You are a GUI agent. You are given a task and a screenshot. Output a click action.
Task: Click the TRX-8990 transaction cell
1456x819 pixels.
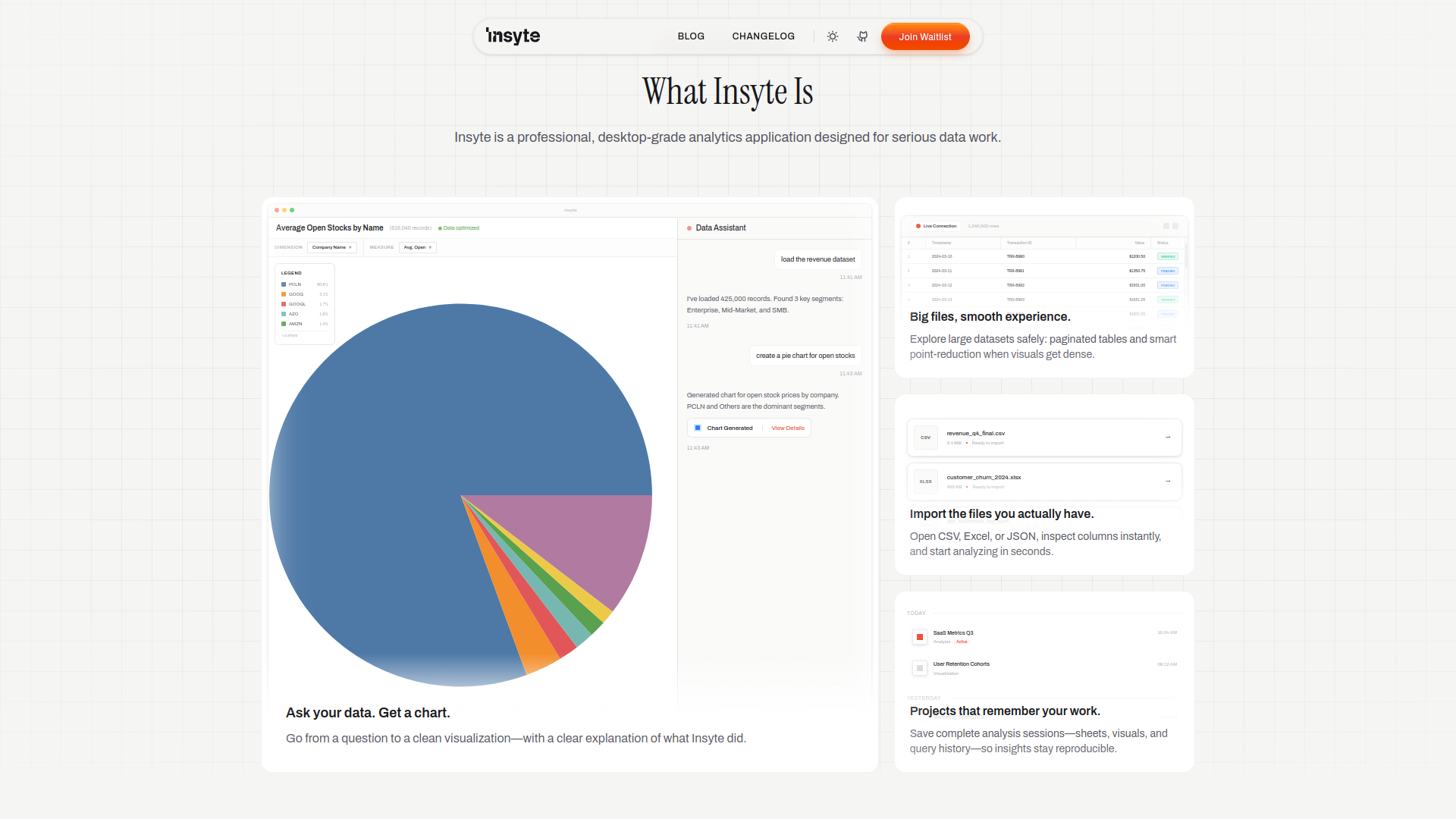[1015, 256]
